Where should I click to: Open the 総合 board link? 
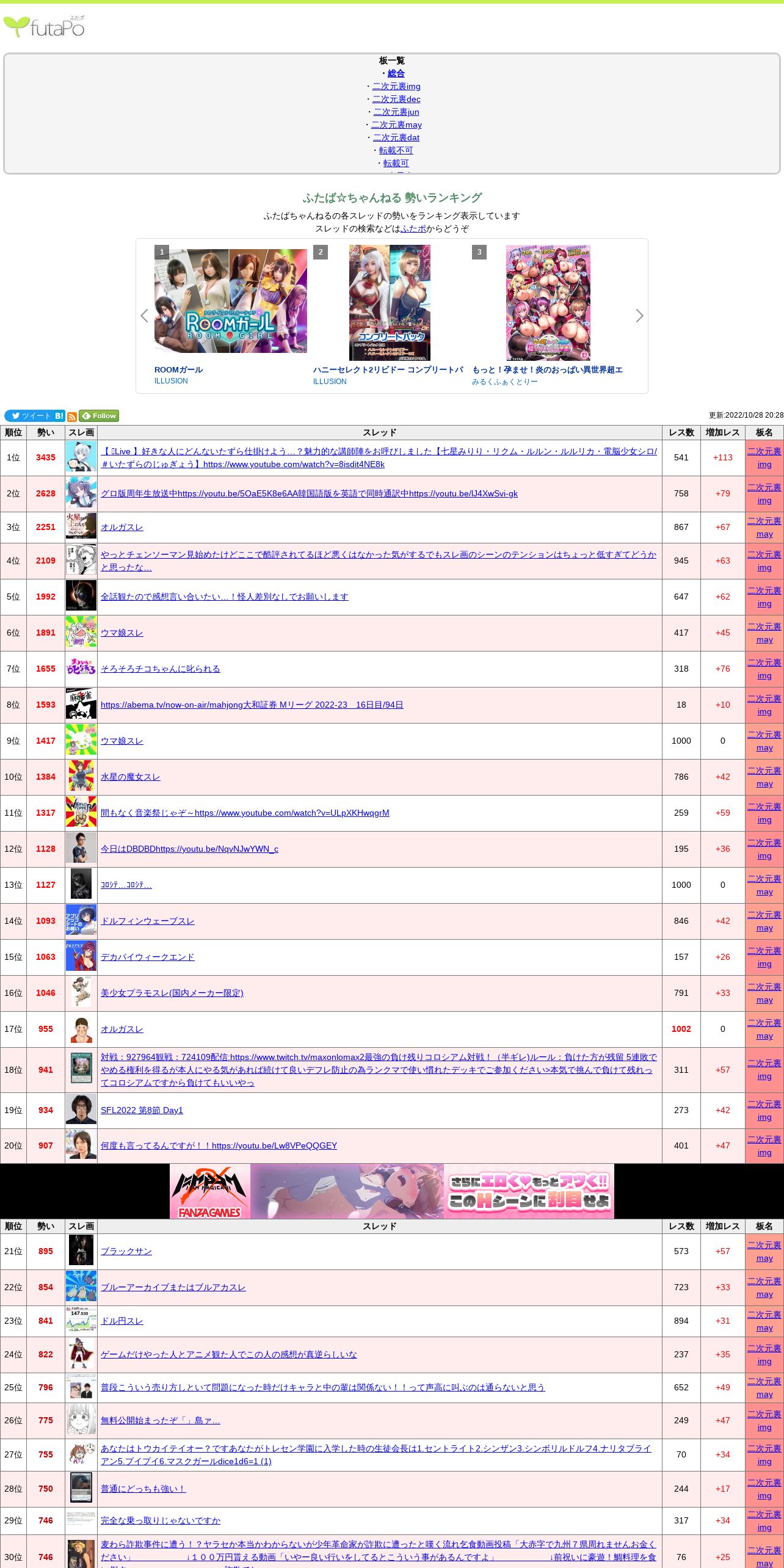coord(396,73)
